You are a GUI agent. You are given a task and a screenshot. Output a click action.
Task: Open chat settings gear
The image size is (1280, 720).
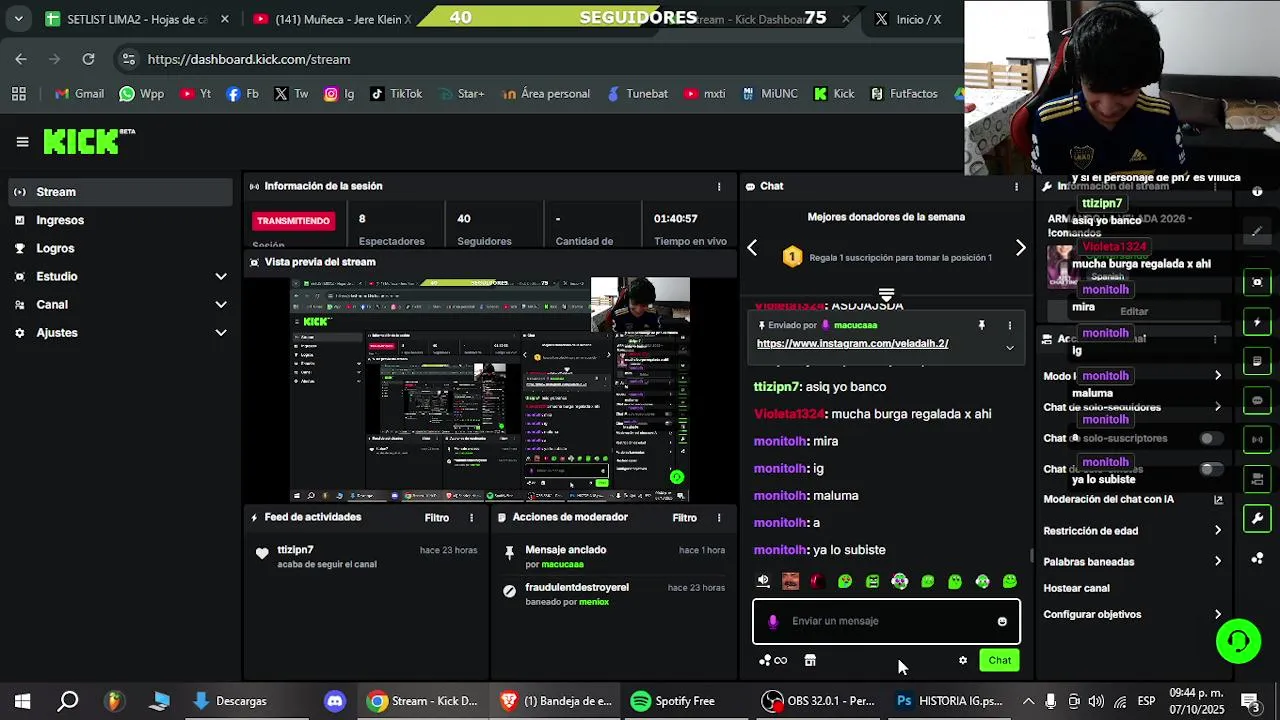[963, 660]
